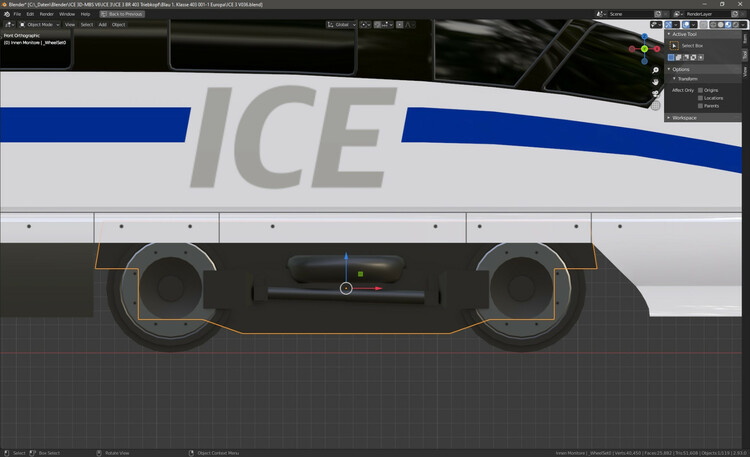The image size is (750, 457).
Task: Choose the Intersect selection mode
Action: tap(701, 57)
